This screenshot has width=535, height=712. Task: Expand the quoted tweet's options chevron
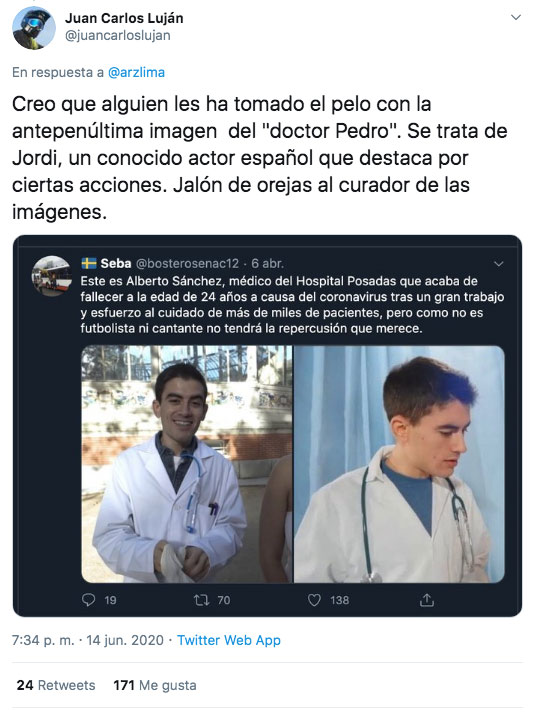tap(499, 263)
